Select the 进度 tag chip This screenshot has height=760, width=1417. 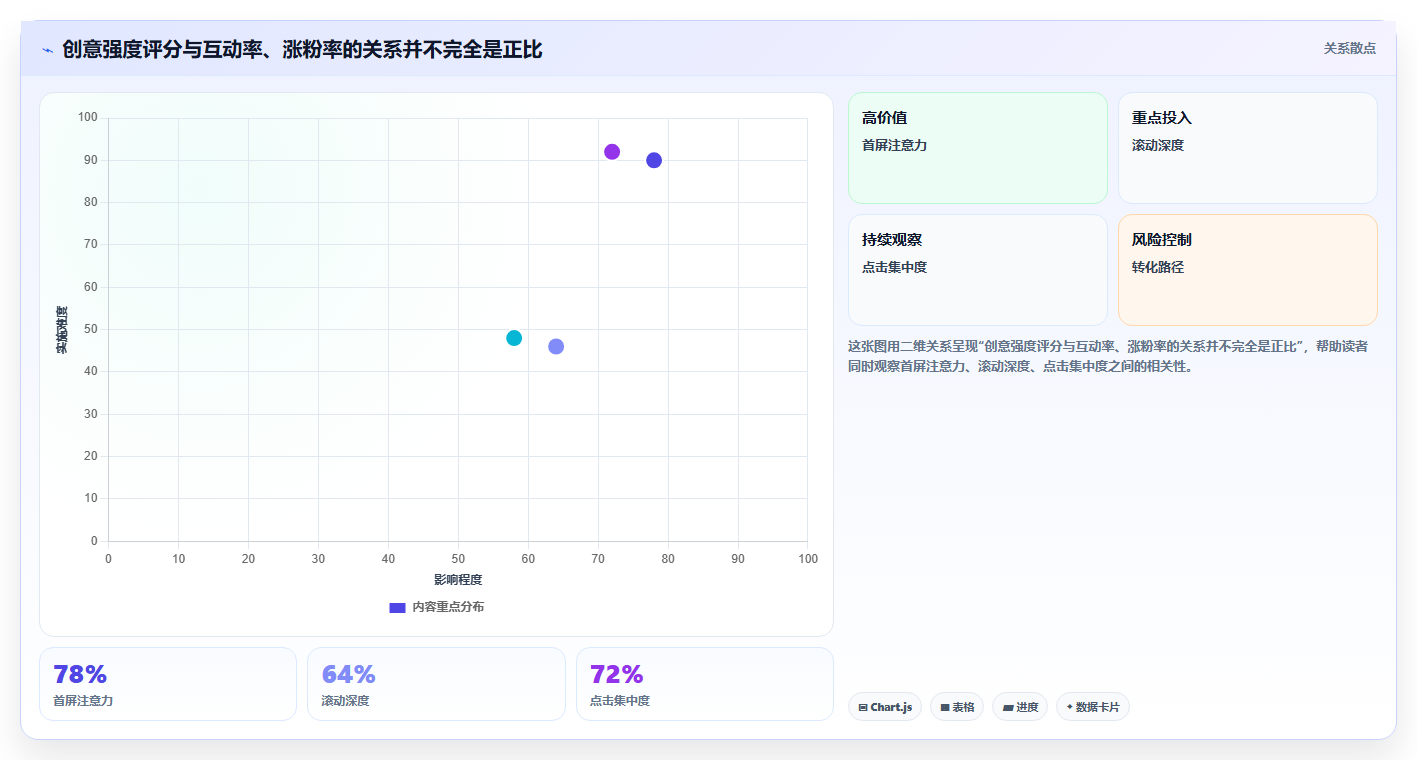1020,707
